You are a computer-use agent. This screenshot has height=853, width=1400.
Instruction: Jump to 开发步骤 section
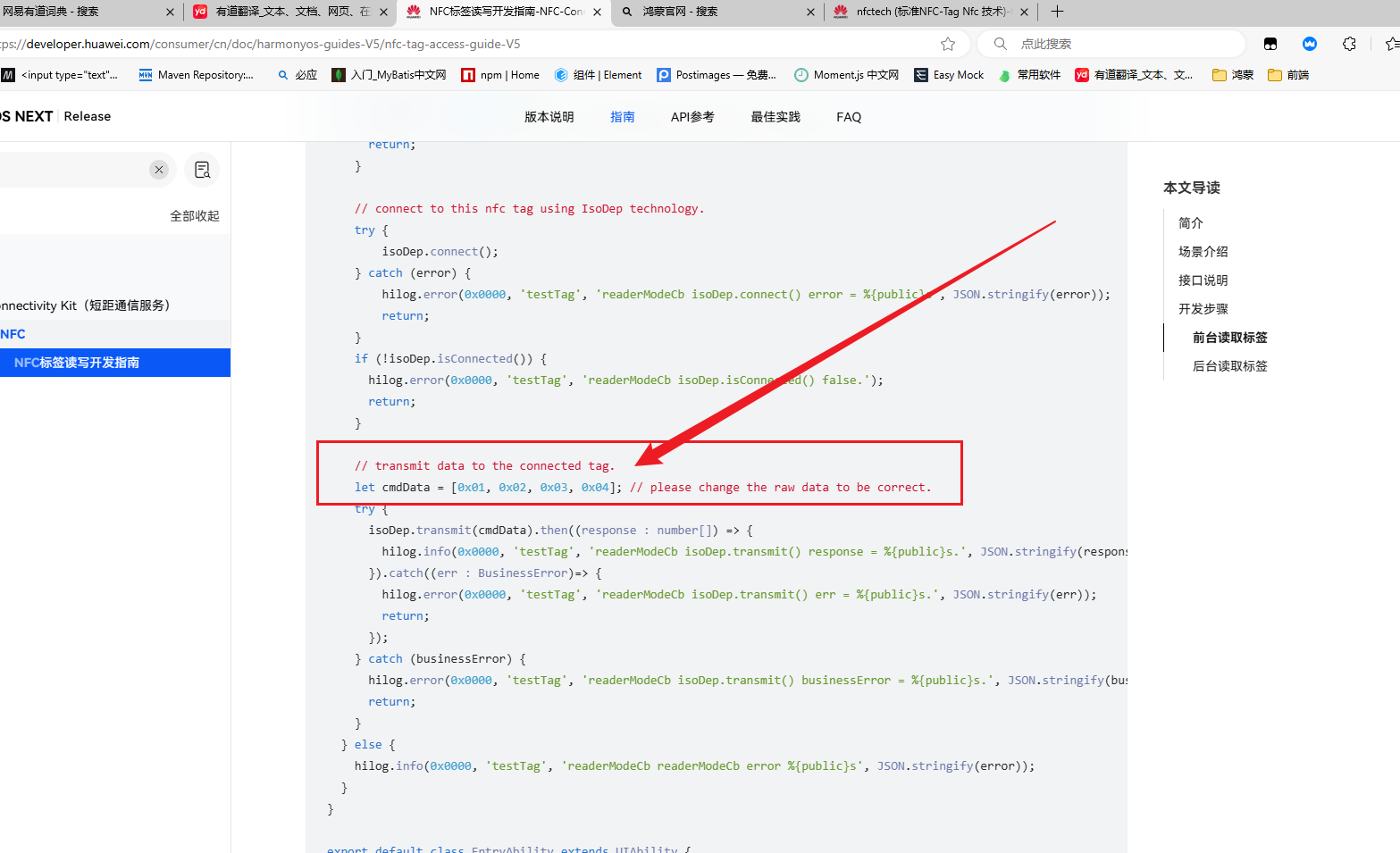[x=1203, y=309]
